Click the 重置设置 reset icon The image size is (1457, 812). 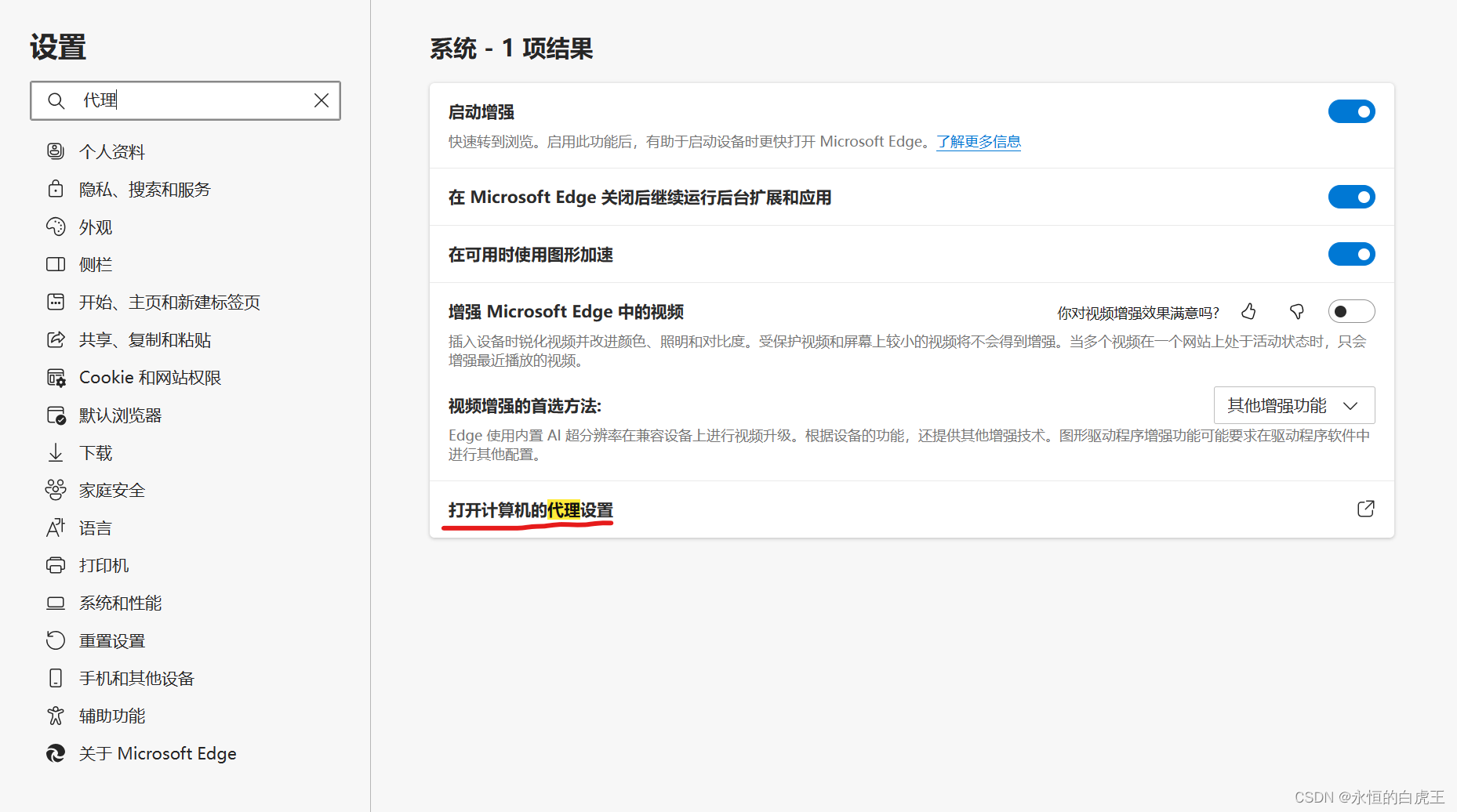pos(56,640)
